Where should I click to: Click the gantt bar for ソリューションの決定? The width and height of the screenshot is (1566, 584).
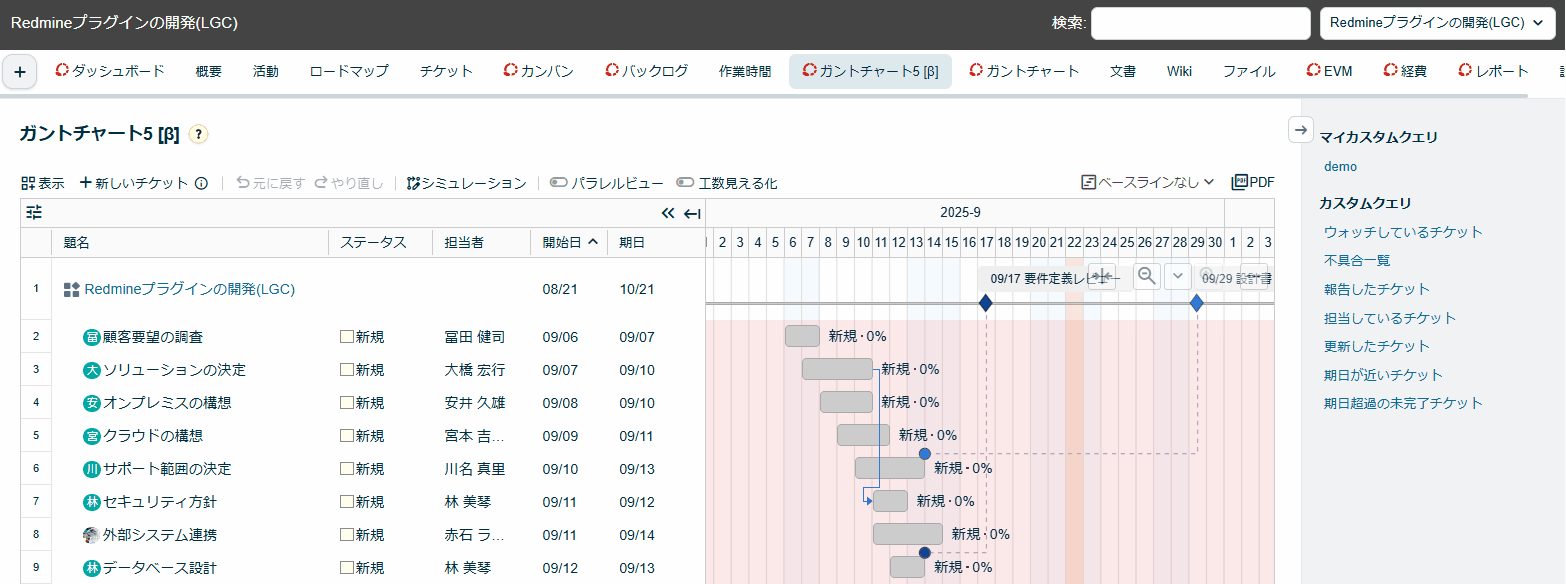837,369
